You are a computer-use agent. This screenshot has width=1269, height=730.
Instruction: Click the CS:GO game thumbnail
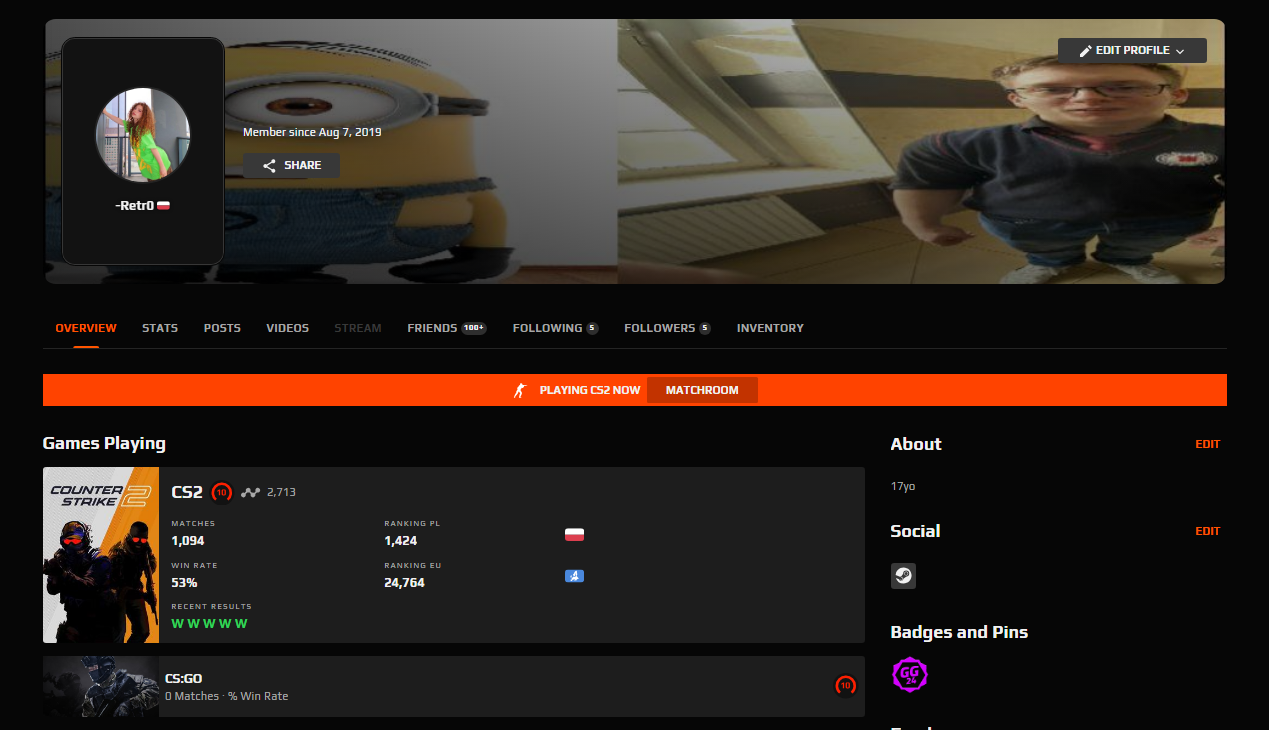(101, 687)
